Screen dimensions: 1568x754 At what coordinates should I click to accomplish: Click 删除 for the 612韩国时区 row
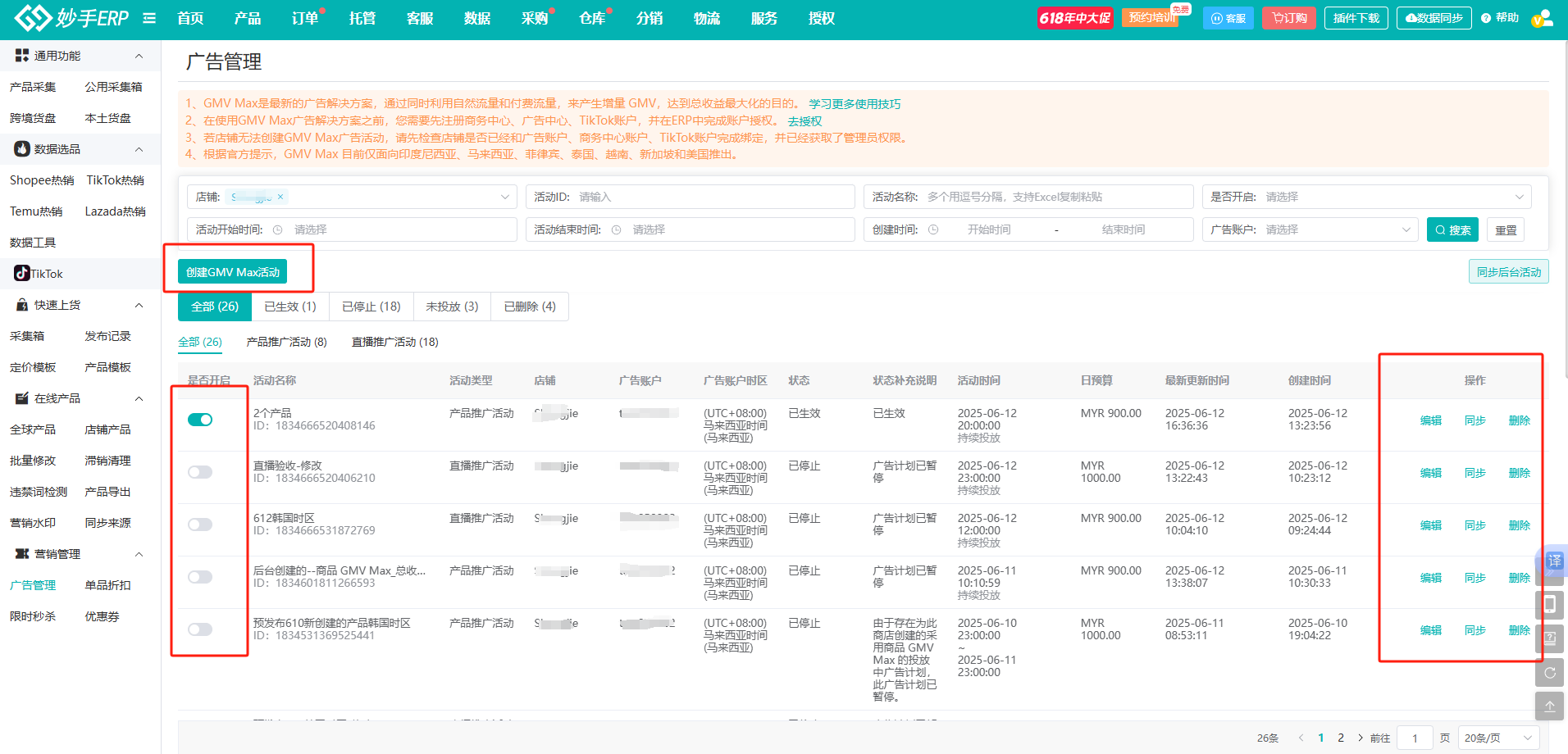[1520, 525]
